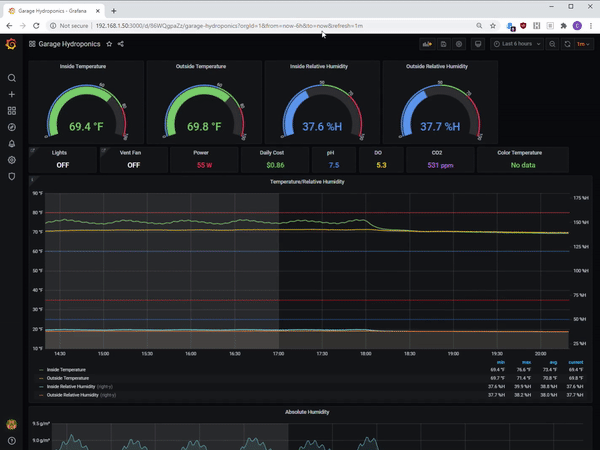Open a new browser tab
Image resolution: width=600 pixels, height=450 pixels.
pyautogui.click(x=114, y=11)
